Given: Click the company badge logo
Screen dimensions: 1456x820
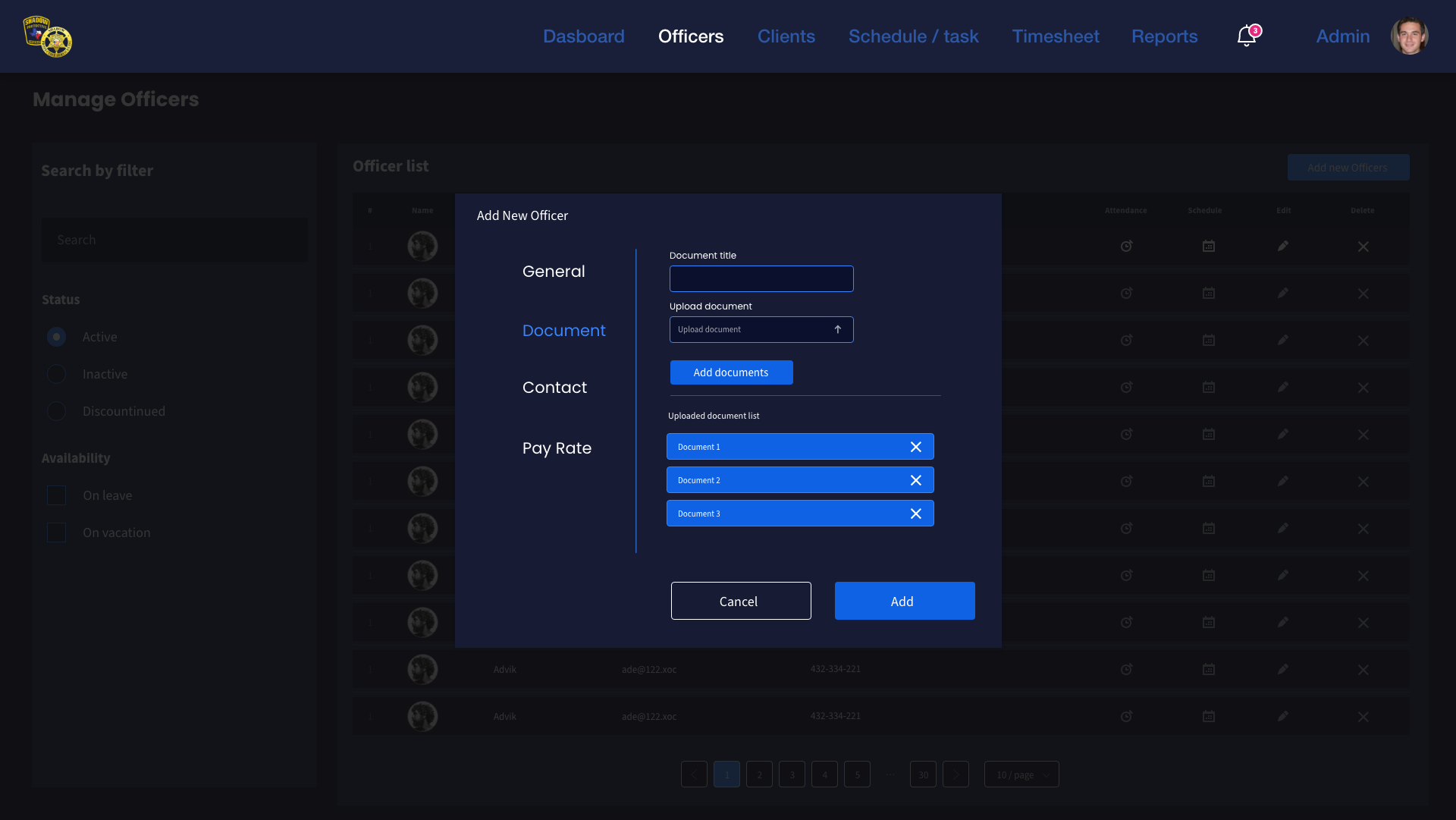Looking at the screenshot, I should (x=48, y=36).
